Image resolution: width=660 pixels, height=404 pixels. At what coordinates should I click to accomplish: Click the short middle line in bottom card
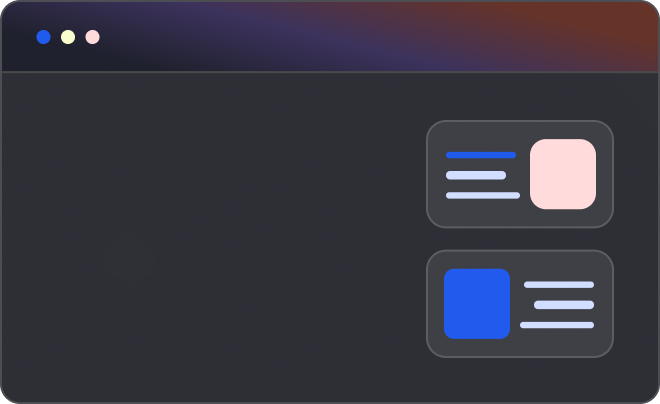tap(564, 305)
